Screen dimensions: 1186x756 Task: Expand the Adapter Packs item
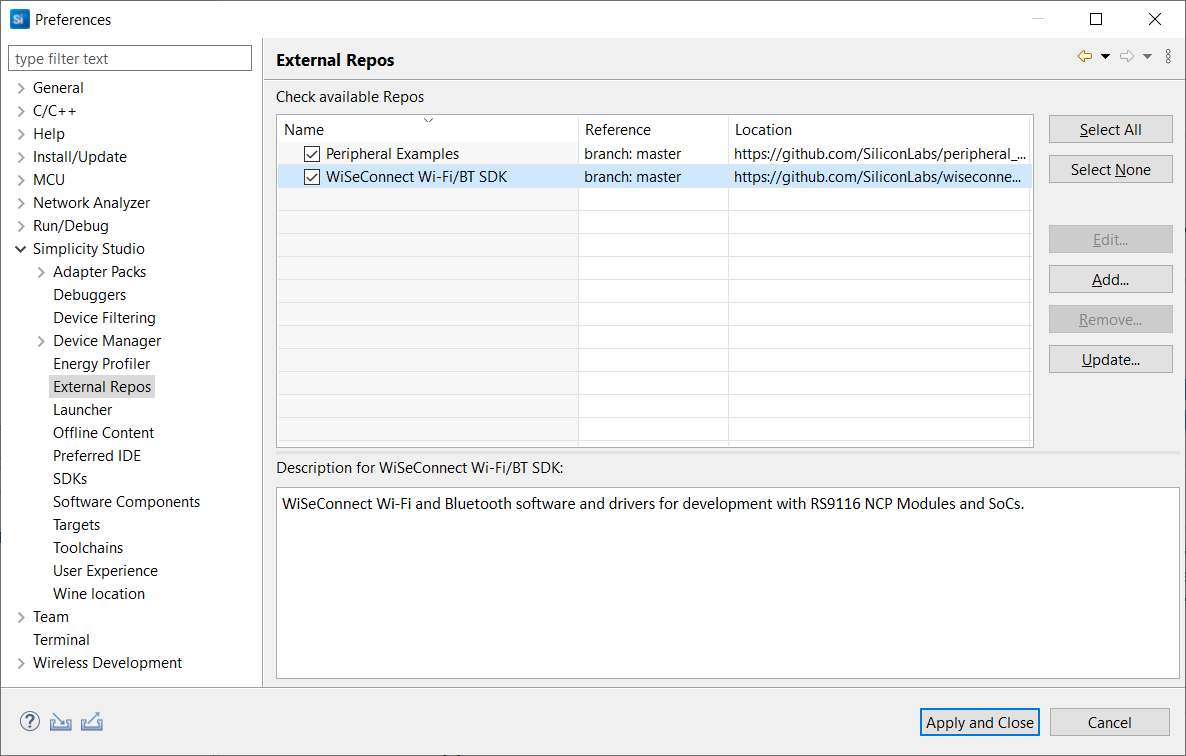[x=40, y=271]
